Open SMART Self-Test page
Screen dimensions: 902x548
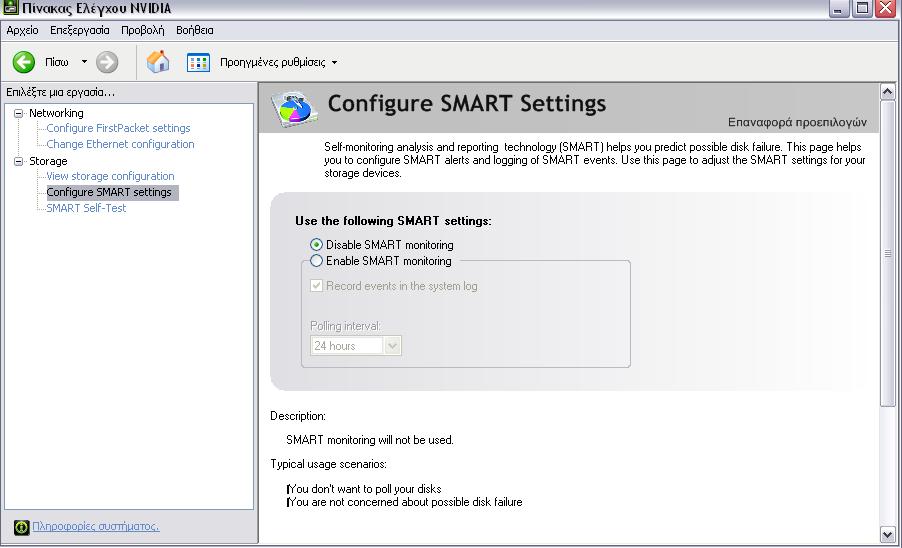pyautogui.click(x=86, y=208)
